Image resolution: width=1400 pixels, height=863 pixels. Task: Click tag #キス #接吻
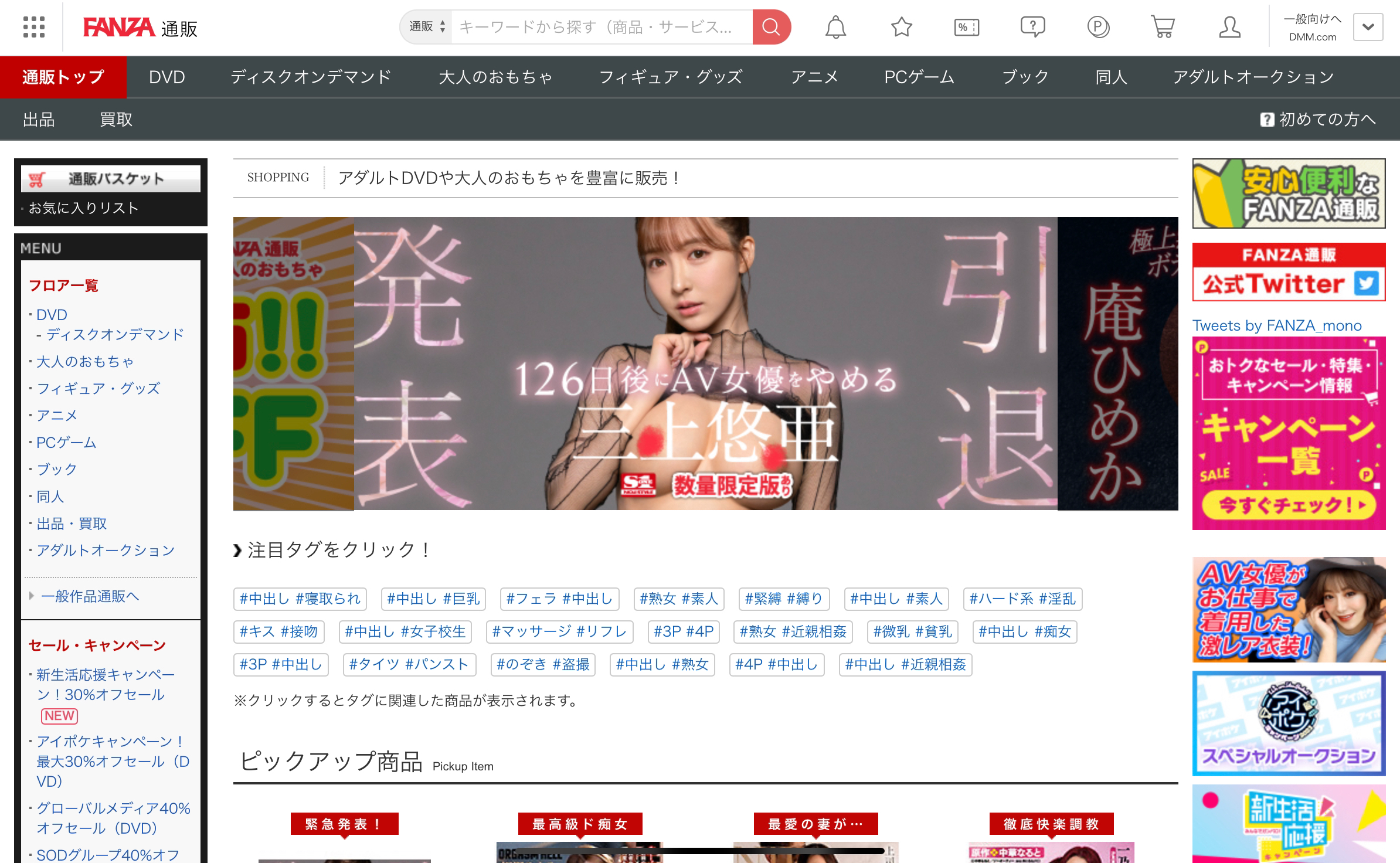(x=279, y=632)
